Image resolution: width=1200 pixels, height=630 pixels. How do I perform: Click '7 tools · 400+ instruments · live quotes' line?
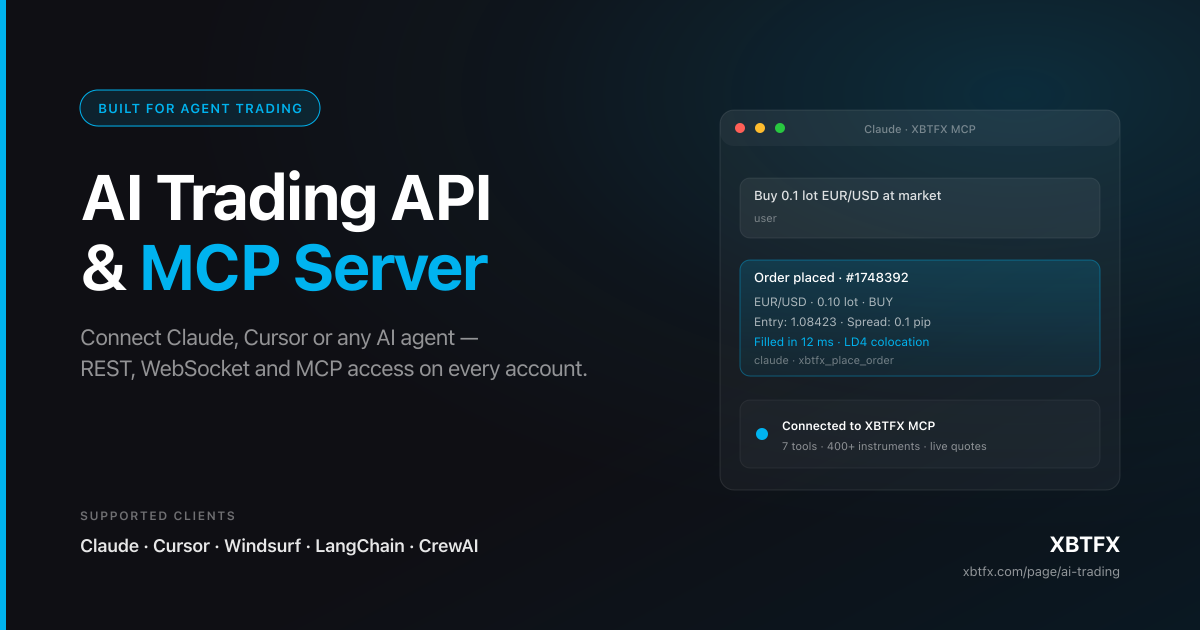click(884, 446)
